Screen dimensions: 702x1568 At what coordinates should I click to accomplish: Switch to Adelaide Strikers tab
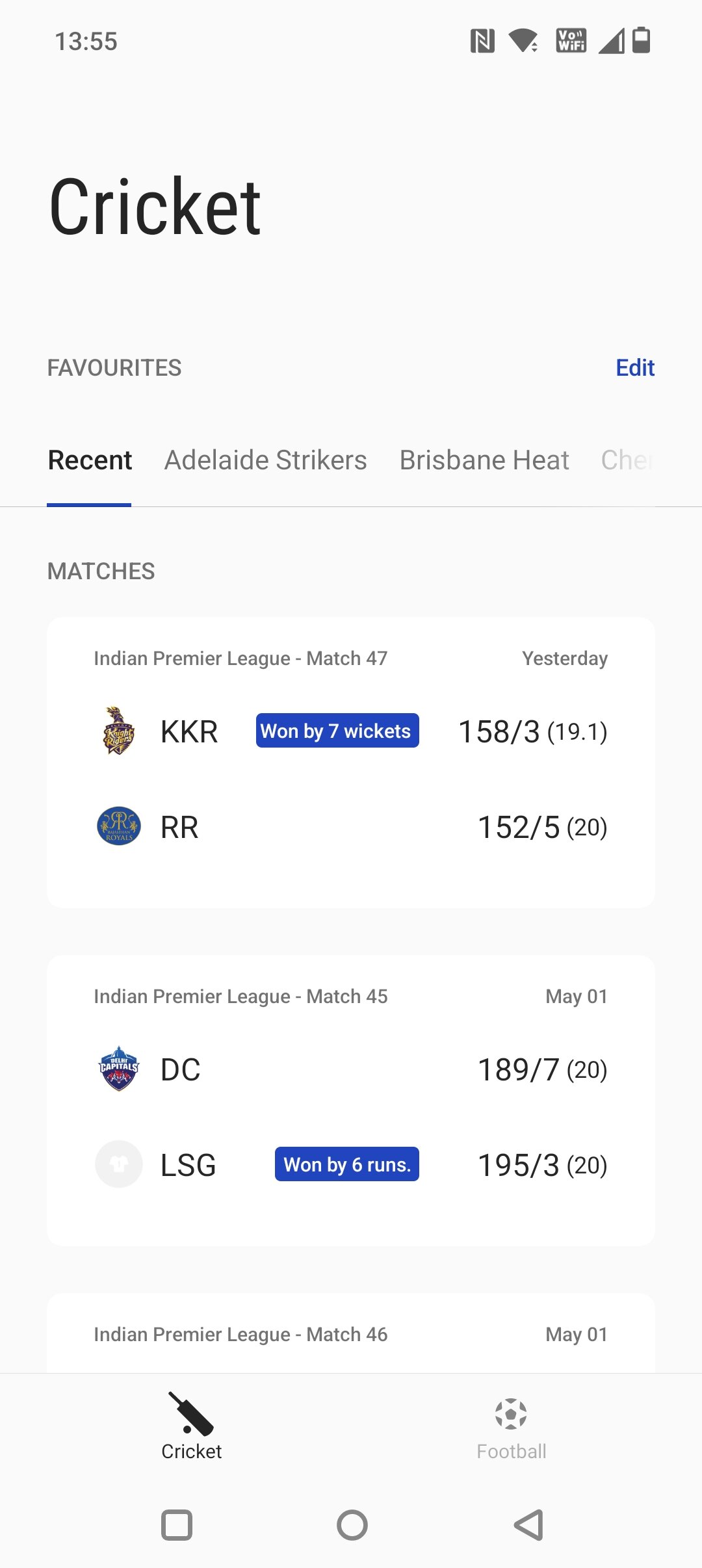pyautogui.click(x=265, y=460)
